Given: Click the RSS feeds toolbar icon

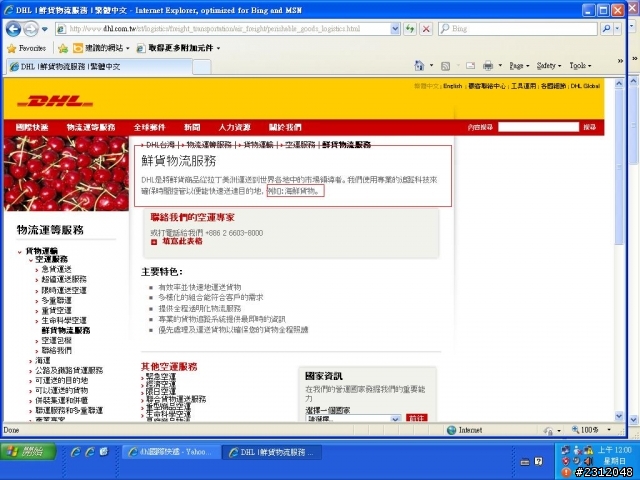Looking at the screenshot, I should 445,66.
